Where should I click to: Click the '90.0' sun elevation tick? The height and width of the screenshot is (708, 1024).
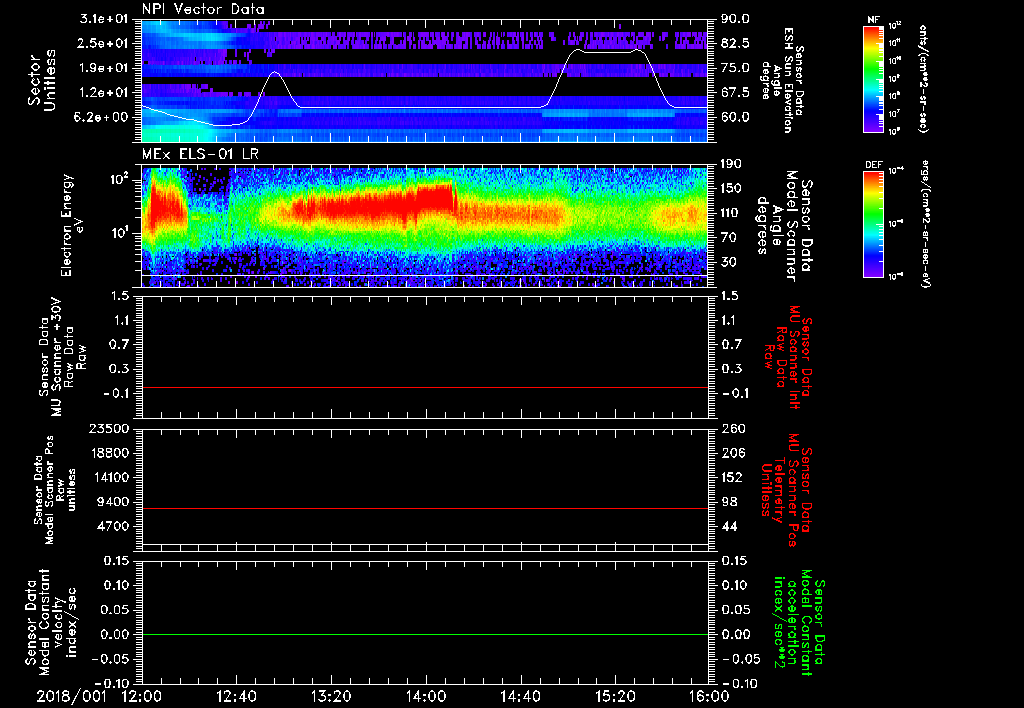[x=735, y=19]
